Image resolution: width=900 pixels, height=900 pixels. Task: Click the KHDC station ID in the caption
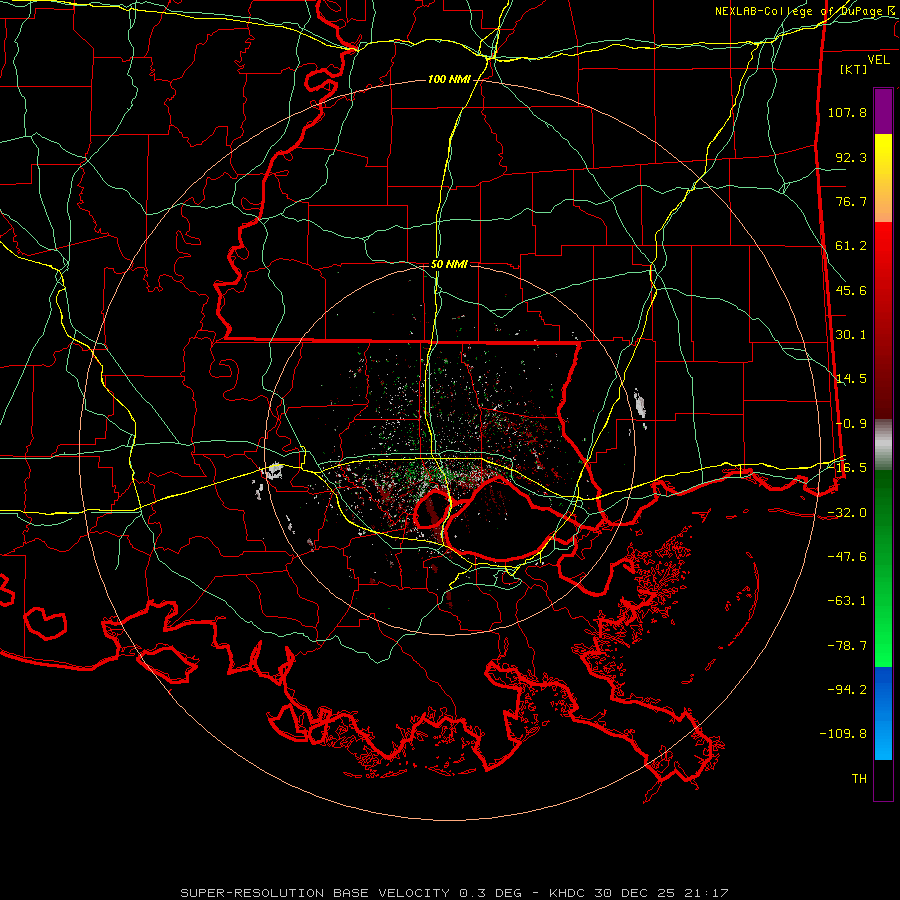pos(567,893)
